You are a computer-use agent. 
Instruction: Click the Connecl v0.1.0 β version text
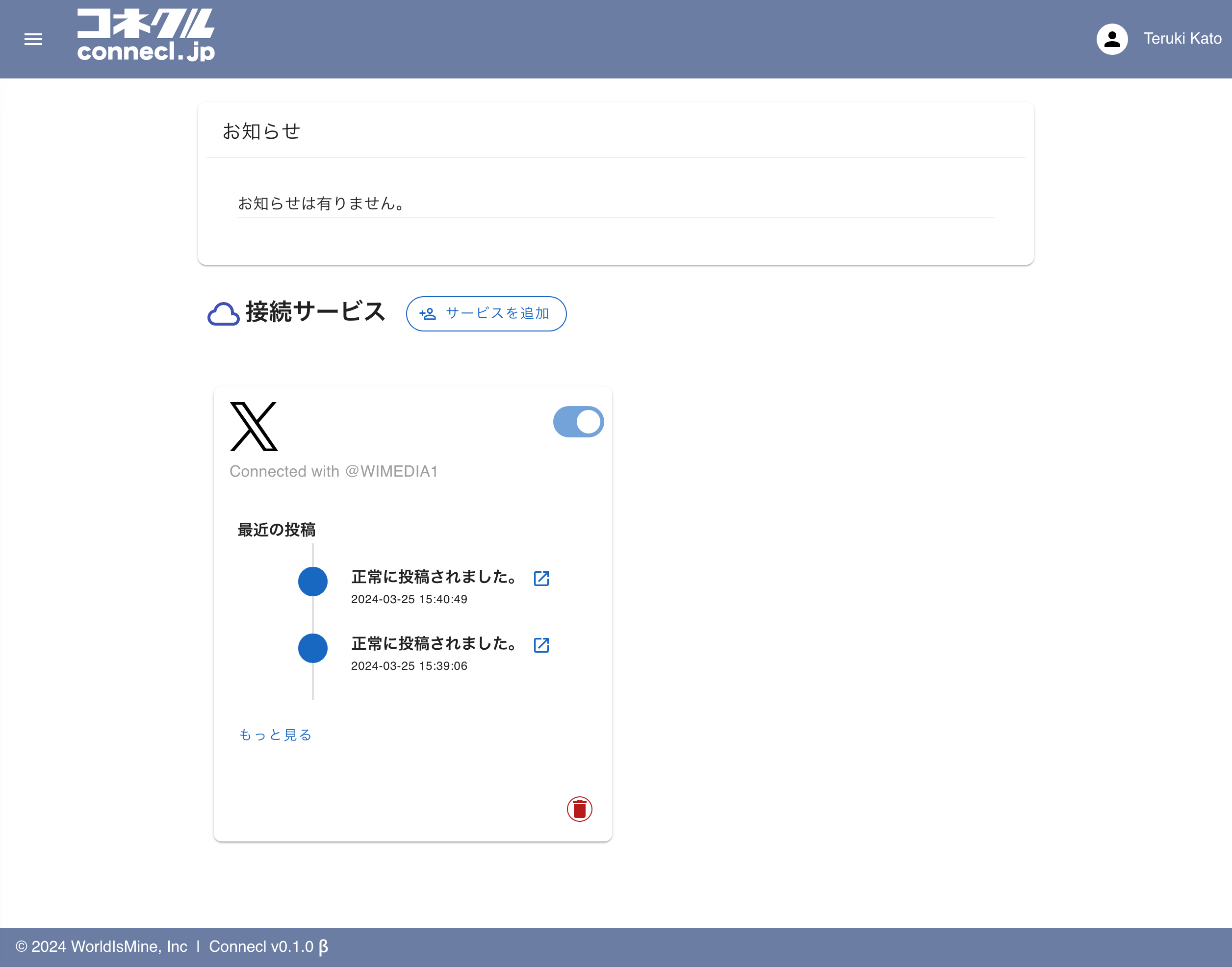click(x=269, y=946)
